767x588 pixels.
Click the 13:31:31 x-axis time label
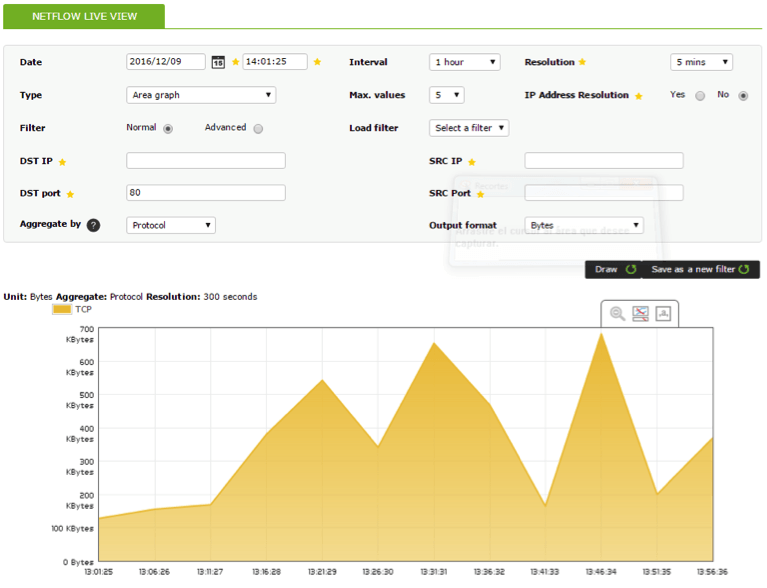tap(433, 572)
